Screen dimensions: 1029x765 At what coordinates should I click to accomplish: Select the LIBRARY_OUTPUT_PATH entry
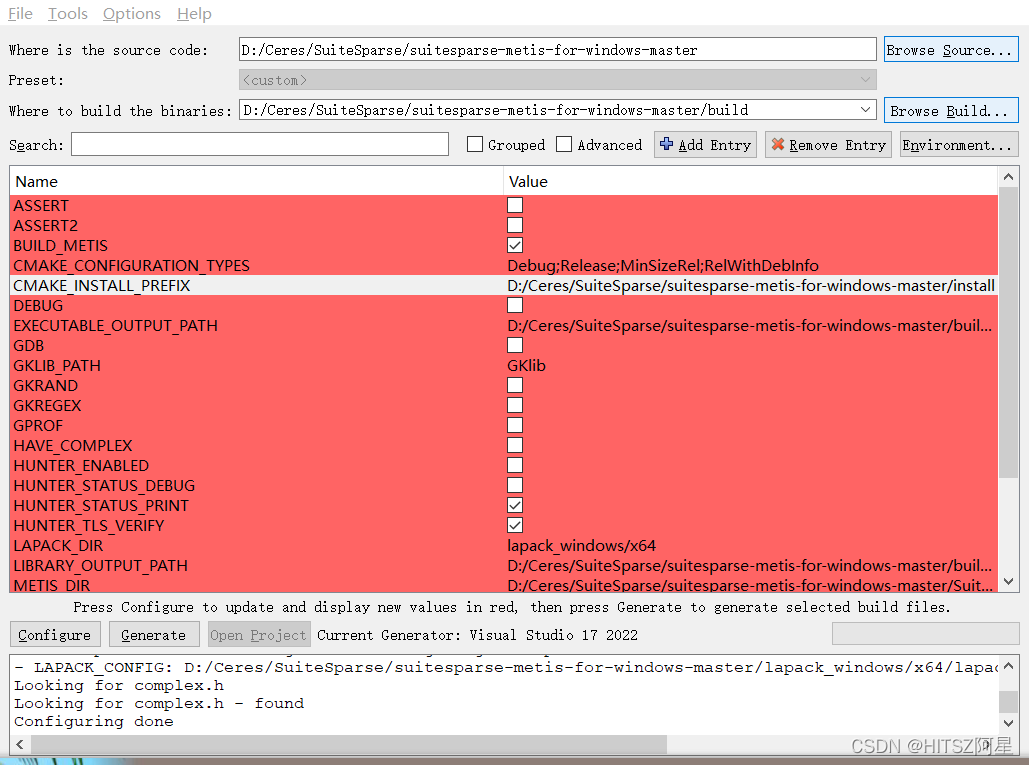(x=100, y=566)
